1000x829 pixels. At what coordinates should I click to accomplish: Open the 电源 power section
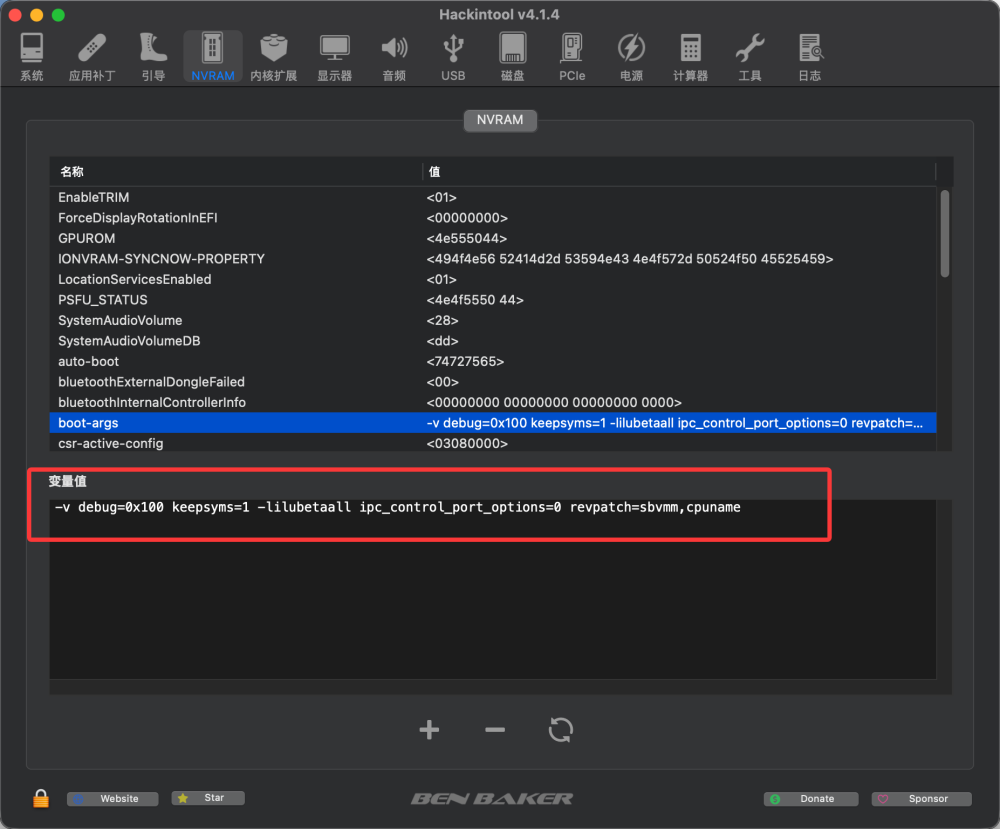pyautogui.click(x=631, y=57)
